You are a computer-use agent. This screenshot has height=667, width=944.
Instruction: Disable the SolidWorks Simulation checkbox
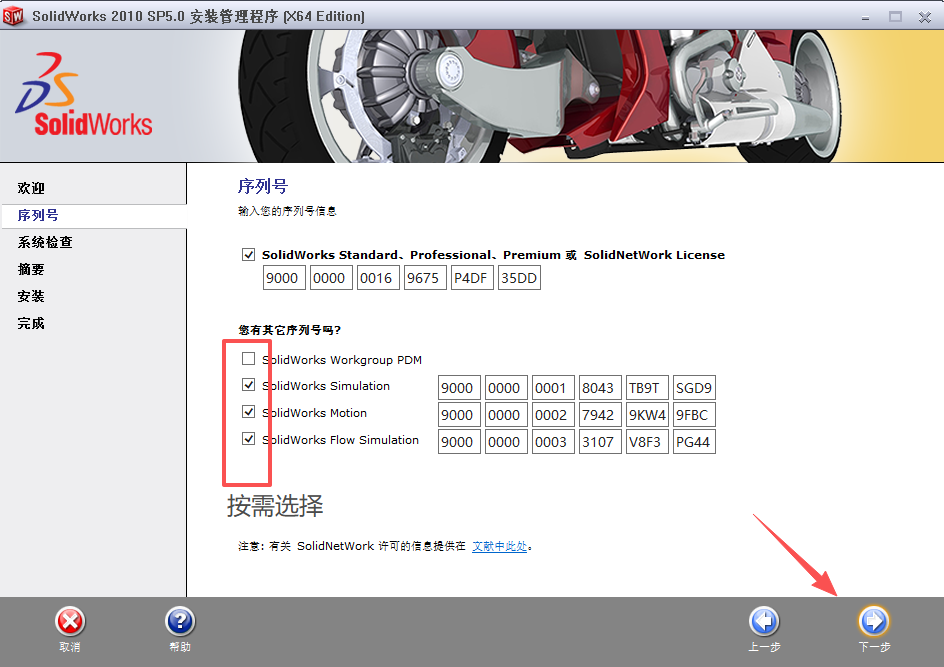[x=247, y=386]
